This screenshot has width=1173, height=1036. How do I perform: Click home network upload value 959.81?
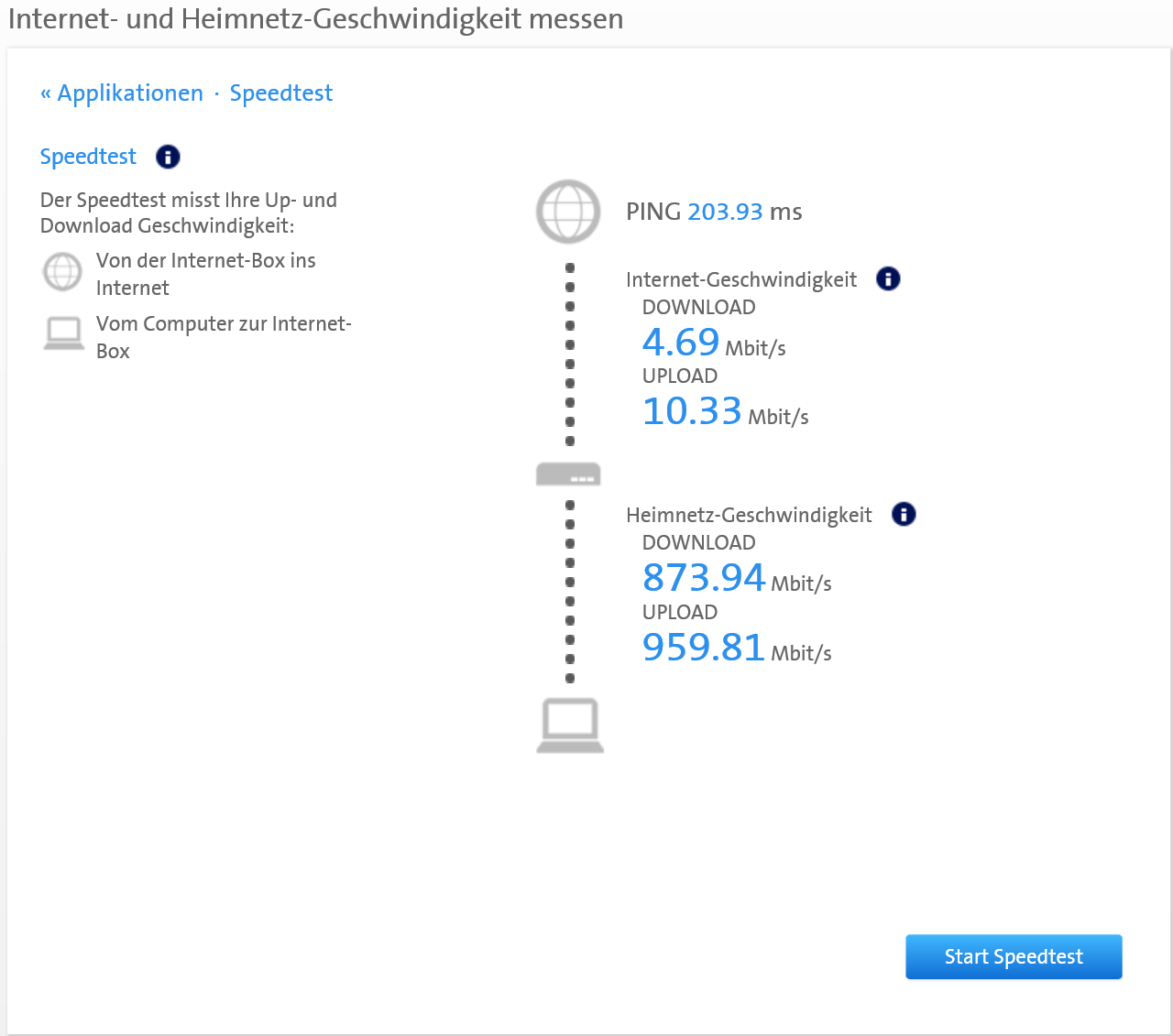(x=703, y=648)
